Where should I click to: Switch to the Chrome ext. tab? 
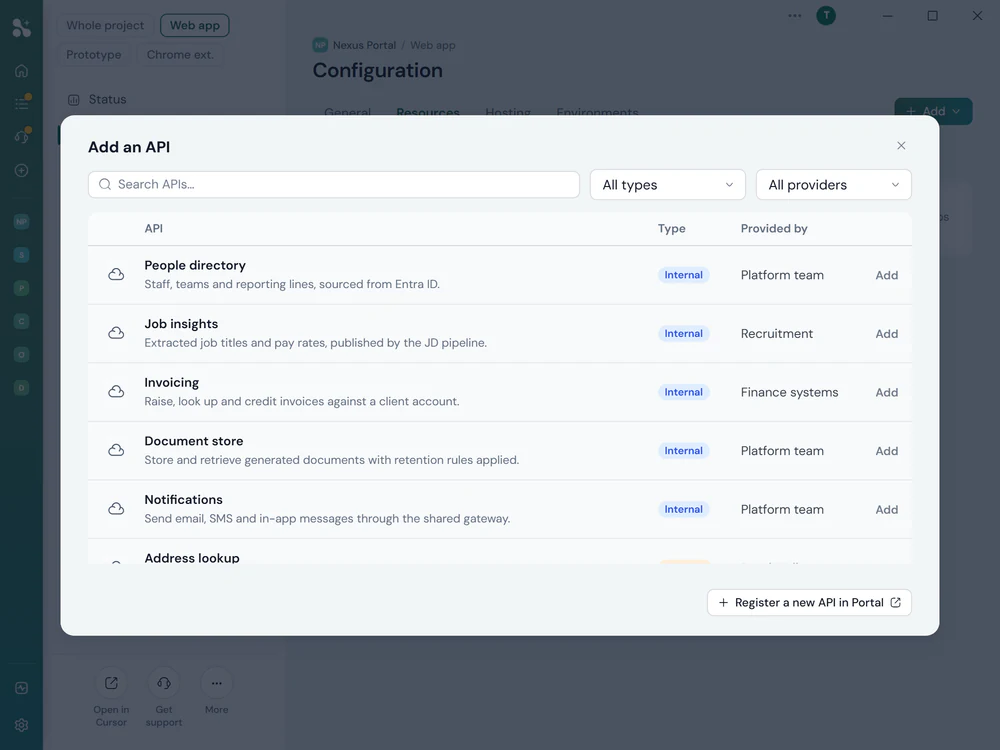[180, 55]
